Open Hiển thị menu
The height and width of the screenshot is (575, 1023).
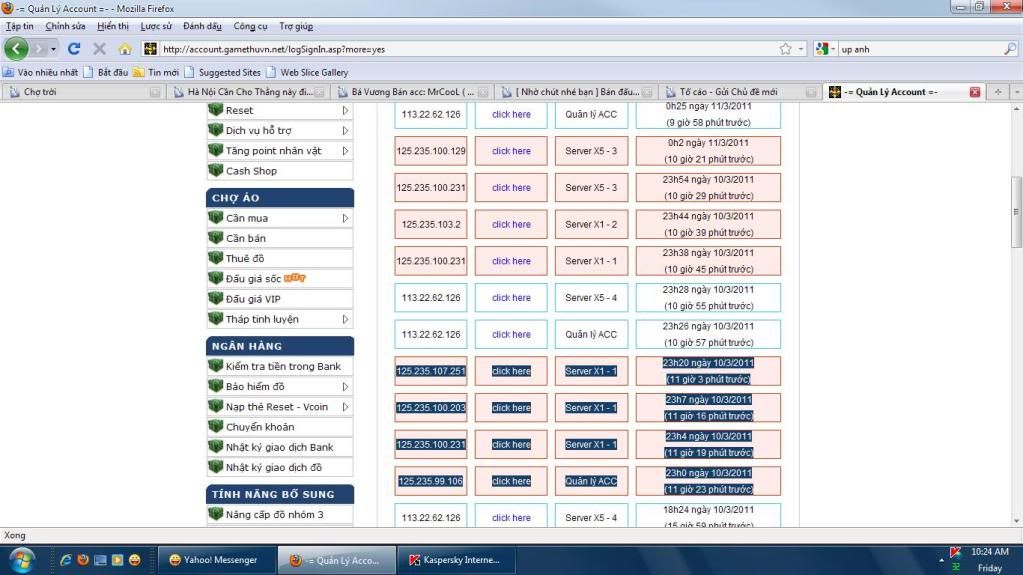pyautogui.click(x=113, y=26)
